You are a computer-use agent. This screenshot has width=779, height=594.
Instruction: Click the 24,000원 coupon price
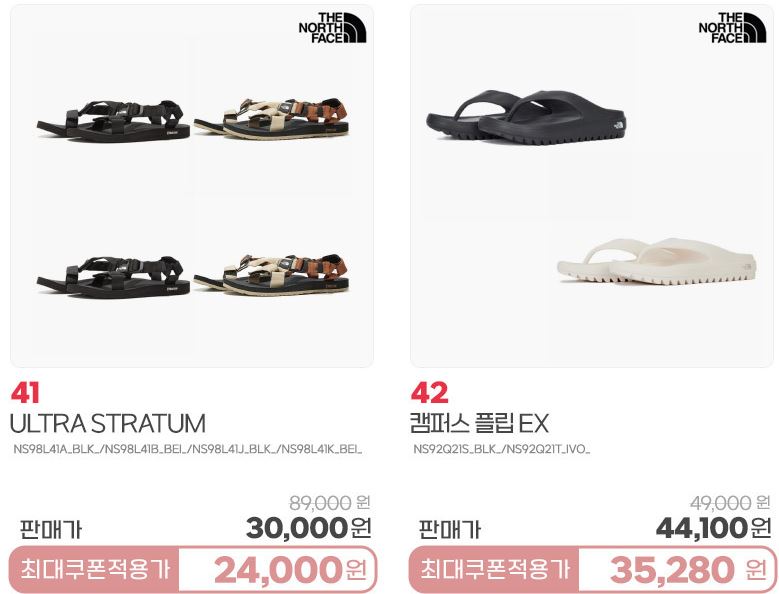click(291, 570)
